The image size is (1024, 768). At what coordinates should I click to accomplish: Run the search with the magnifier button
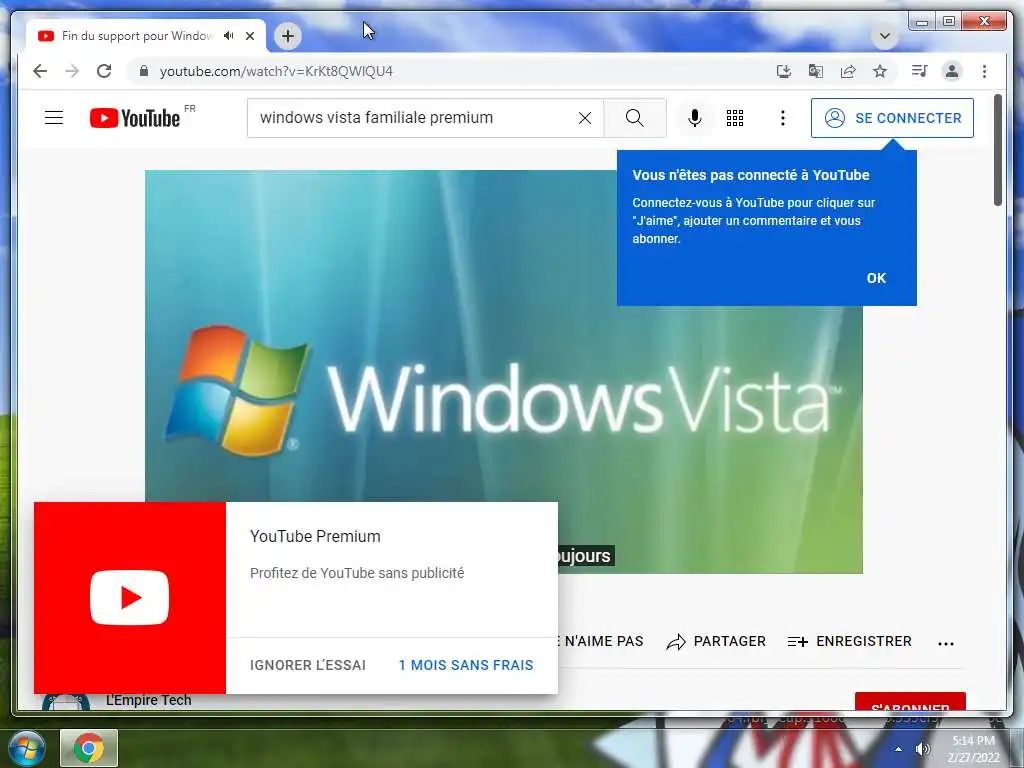click(x=635, y=118)
